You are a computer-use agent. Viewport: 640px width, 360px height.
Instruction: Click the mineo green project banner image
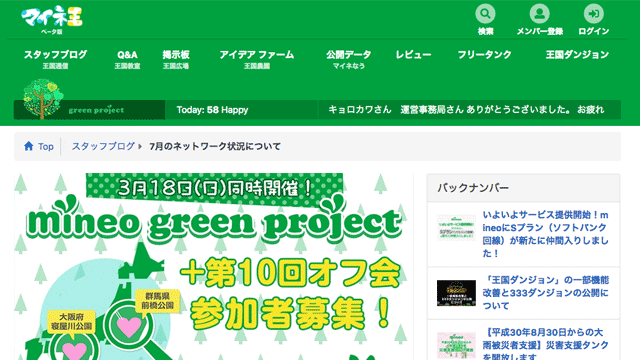point(213,267)
